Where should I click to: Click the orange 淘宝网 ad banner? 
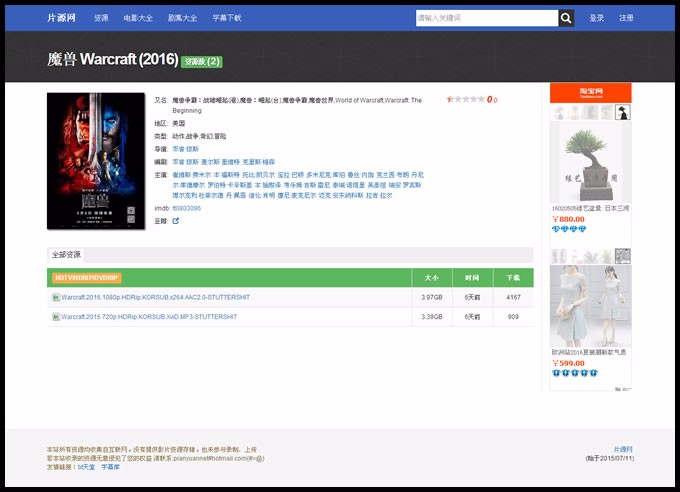coord(591,92)
